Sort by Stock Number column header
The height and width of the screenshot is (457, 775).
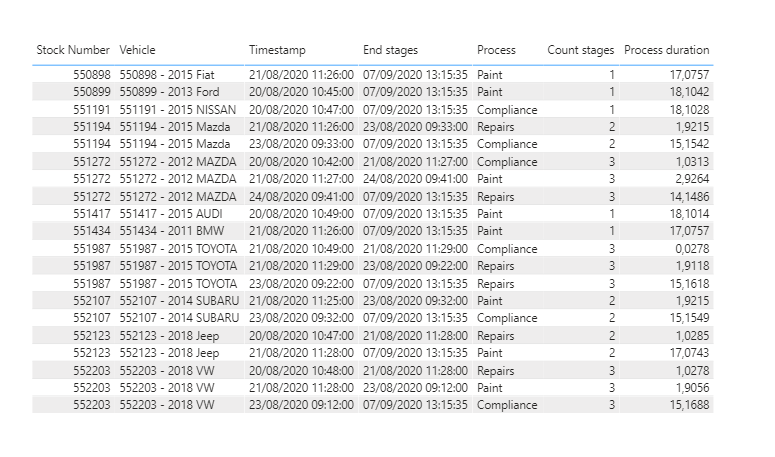tap(73, 50)
